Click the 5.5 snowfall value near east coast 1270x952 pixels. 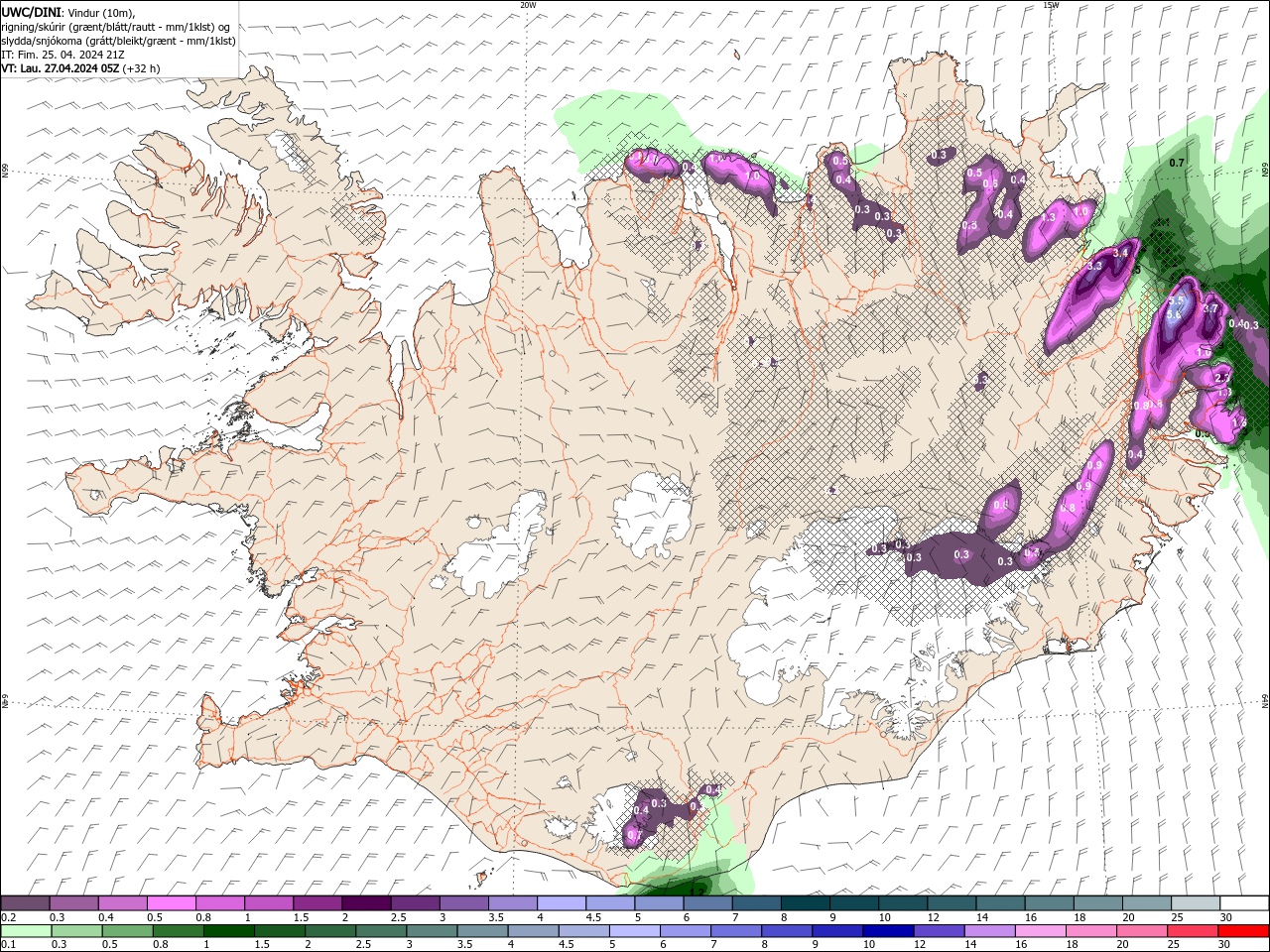point(1178,301)
